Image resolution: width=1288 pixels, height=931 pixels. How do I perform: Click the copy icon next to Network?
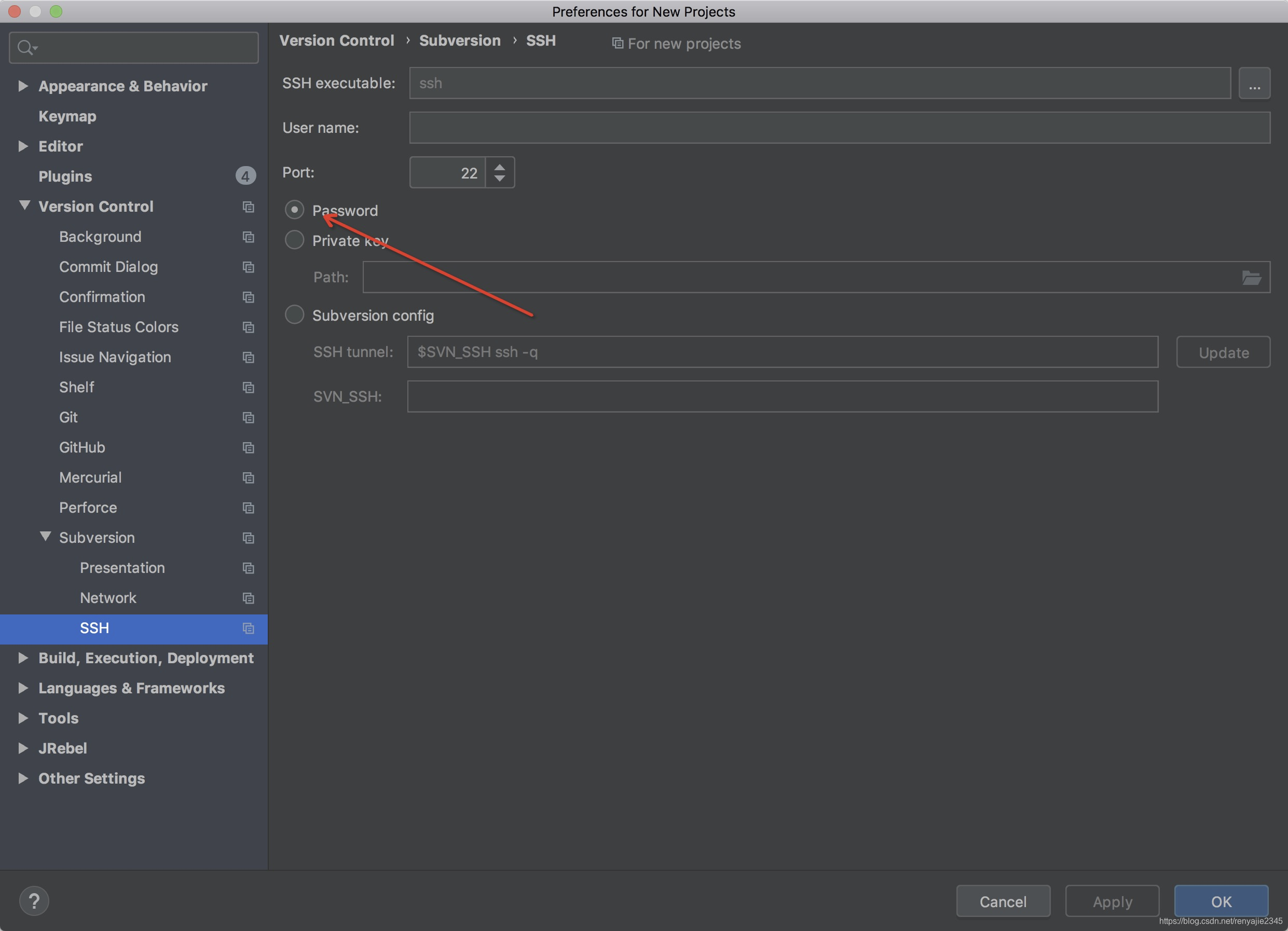[248, 598]
